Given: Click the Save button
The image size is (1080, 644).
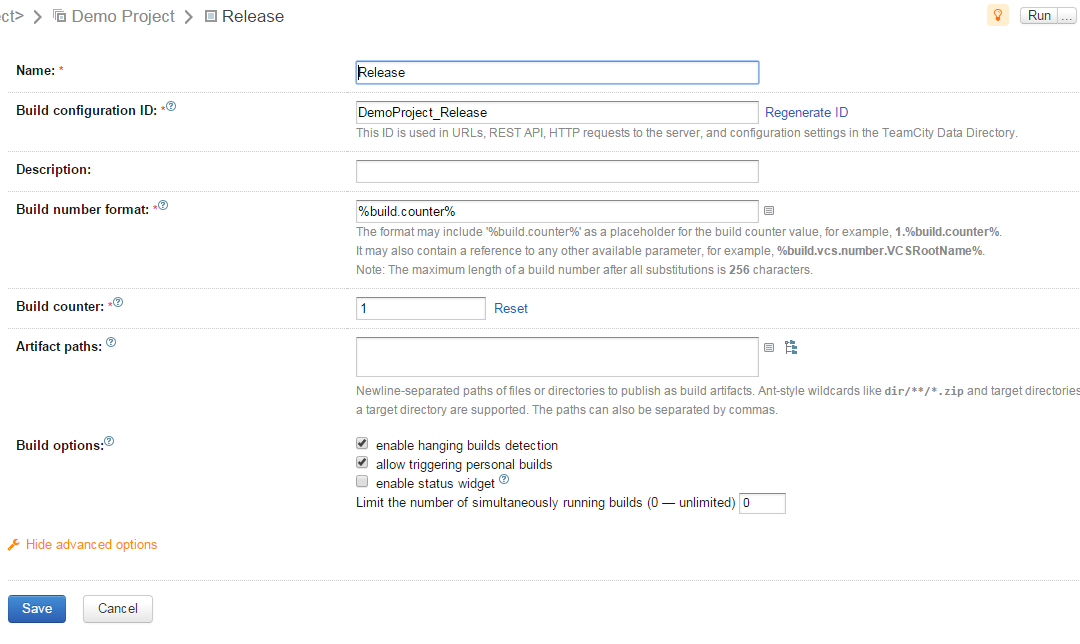Looking at the screenshot, I should click(x=37, y=609).
